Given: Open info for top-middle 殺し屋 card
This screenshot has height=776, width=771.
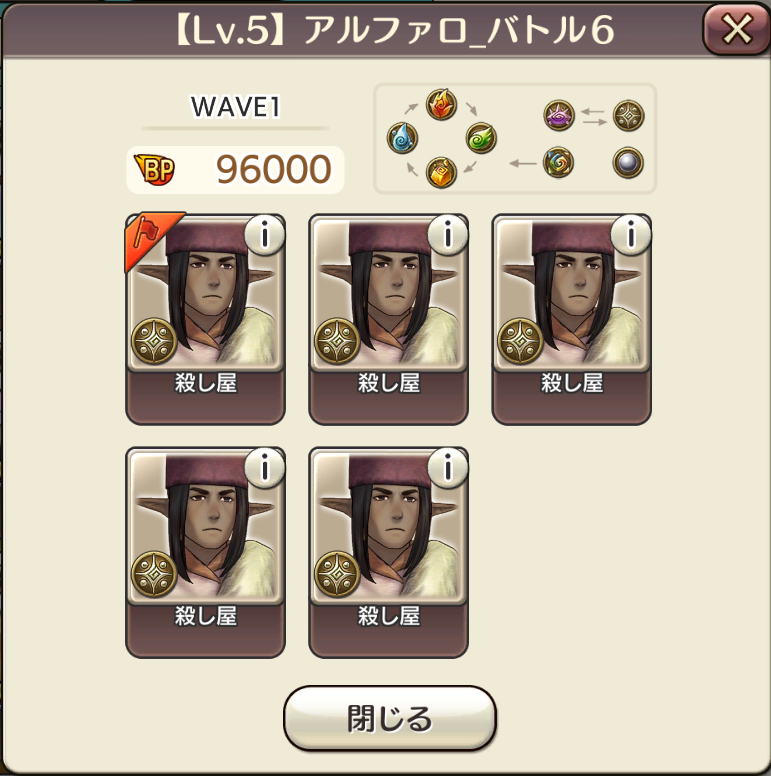Looking at the screenshot, I should click(x=448, y=236).
